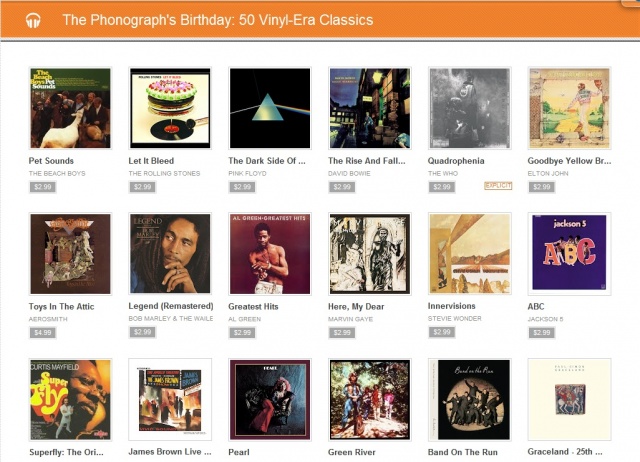Open the Quadrophenia album cover
The height and width of the screenshot is (462, 640).
click(469, 108)
